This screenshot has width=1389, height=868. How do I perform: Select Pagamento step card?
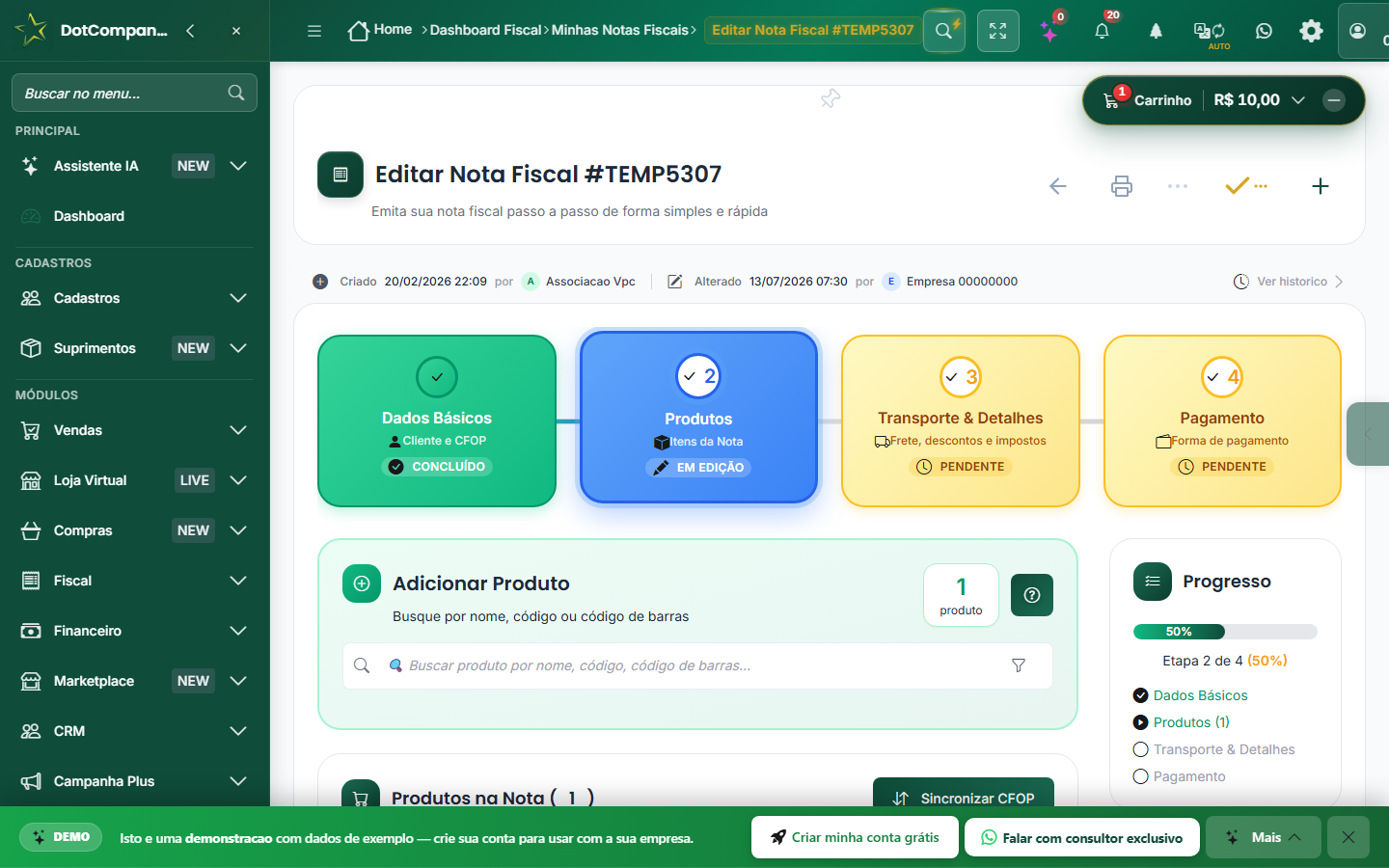pos(1222,420)
